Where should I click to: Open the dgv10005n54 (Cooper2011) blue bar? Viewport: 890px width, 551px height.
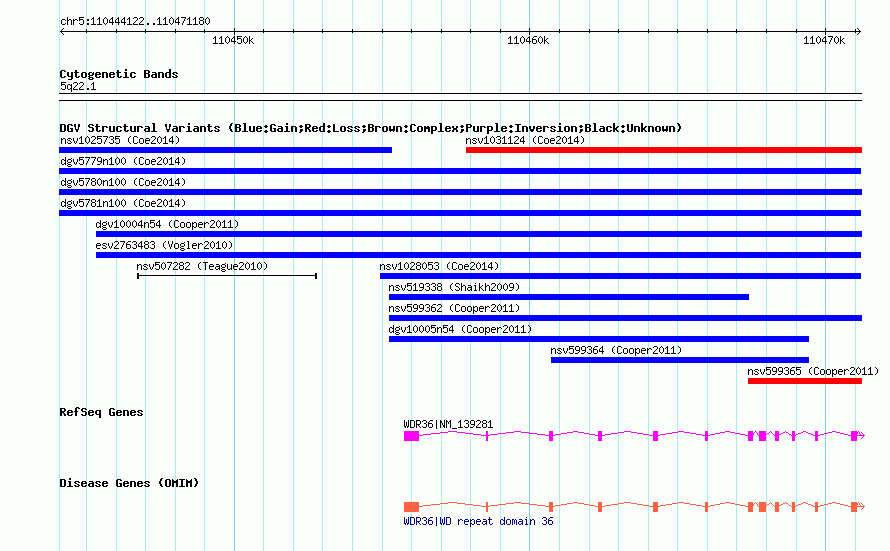599,339
